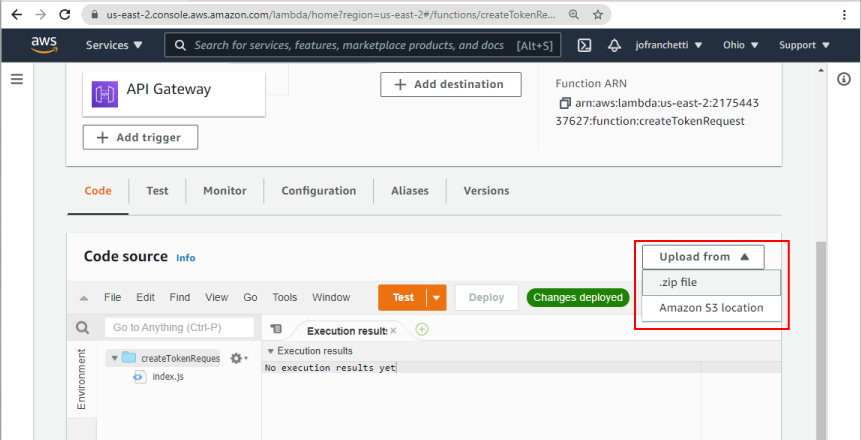This screenshot has height=440, width=861.
Task: Go to AWS console home logo
Action: click(44, 45)
